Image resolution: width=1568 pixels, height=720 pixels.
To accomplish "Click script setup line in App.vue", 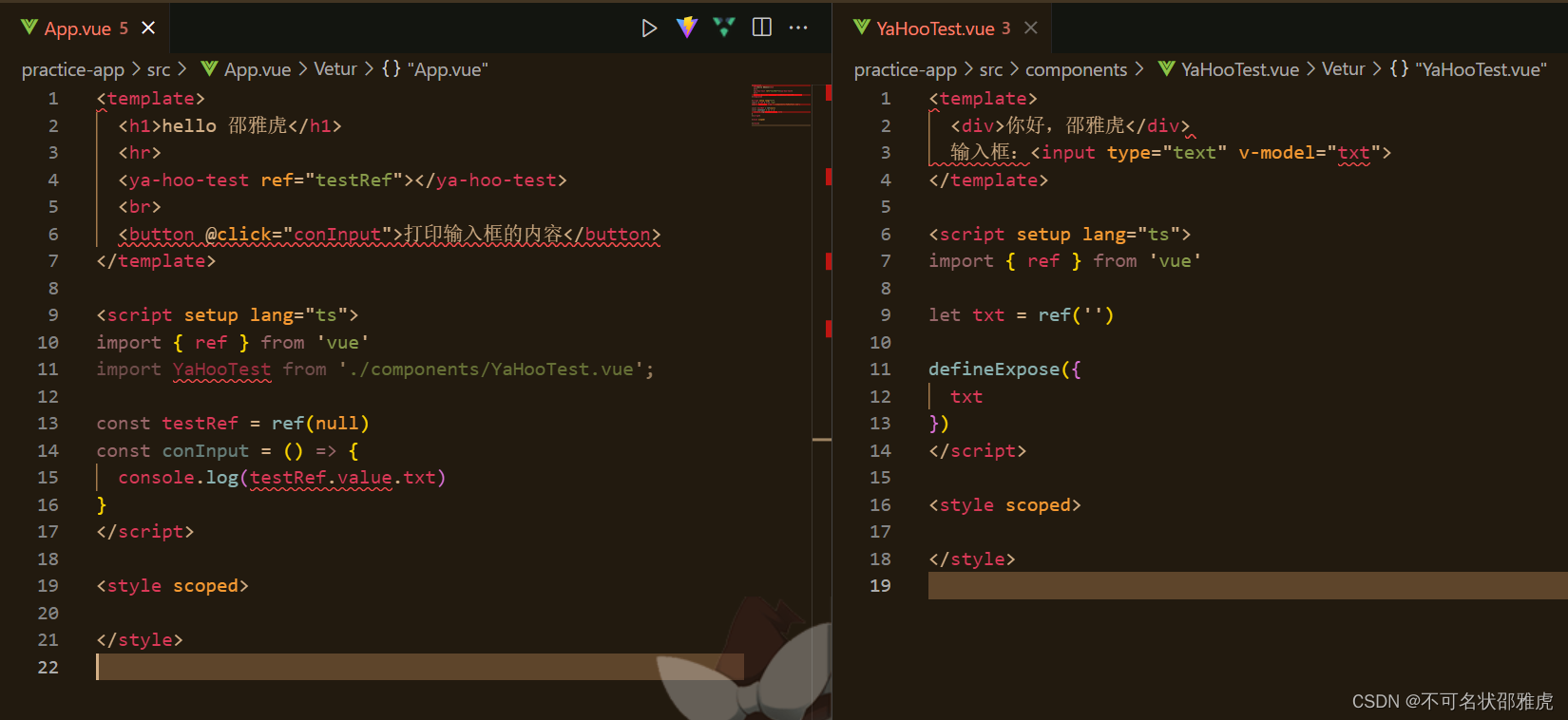I will click(x=228, y=314).
